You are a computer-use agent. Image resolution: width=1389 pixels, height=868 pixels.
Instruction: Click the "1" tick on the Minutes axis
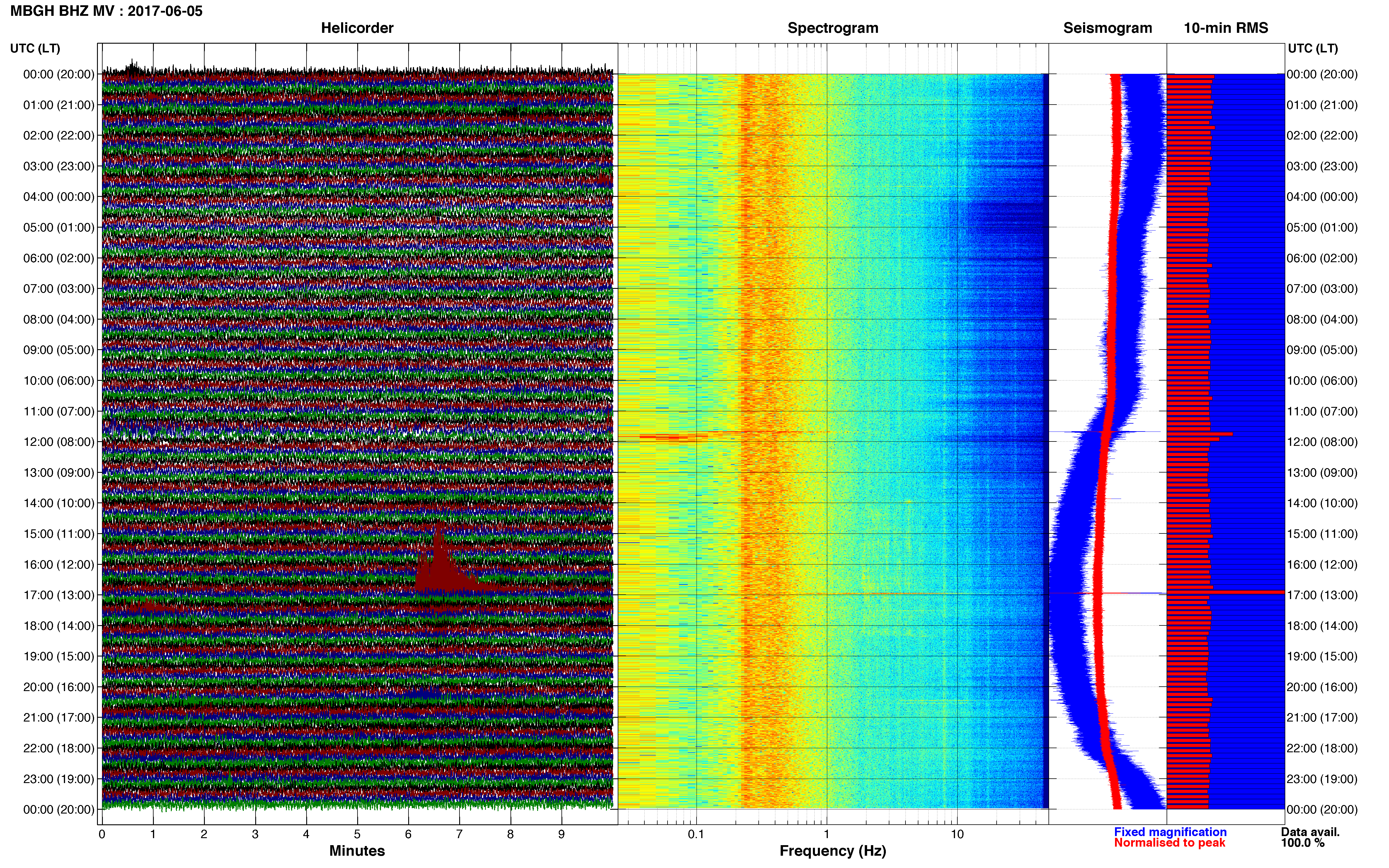[153, 835]
